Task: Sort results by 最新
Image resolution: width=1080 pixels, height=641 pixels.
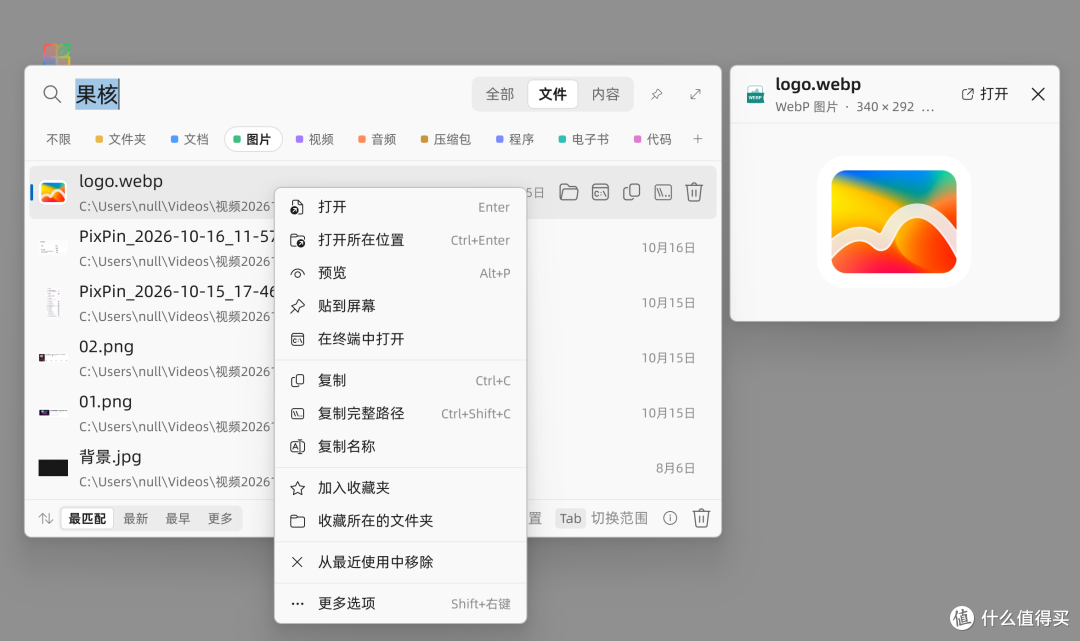Action: pyautogui.click(x=136, y=518)
